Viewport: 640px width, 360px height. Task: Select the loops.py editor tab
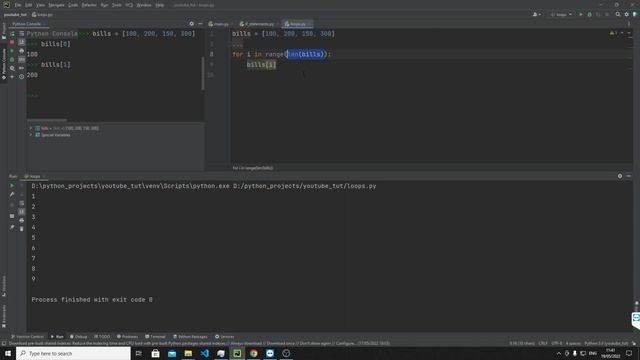(x=296, y=24)
